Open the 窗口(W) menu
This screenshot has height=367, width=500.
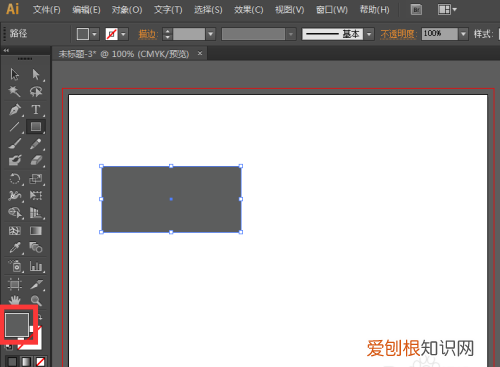point(332,10)
